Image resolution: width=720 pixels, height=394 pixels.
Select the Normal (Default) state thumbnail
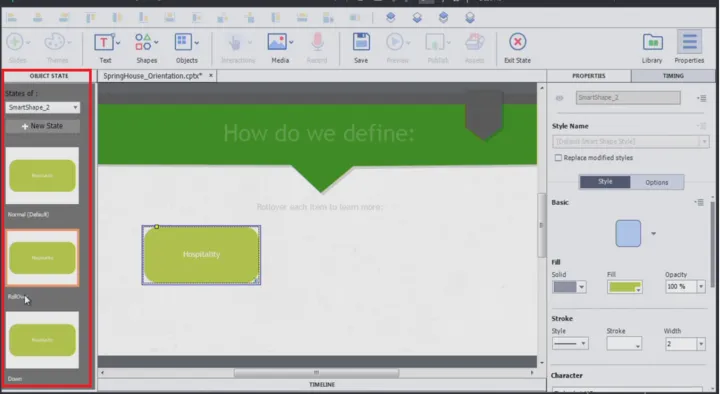pyautogui.click(x=42, y=175)
